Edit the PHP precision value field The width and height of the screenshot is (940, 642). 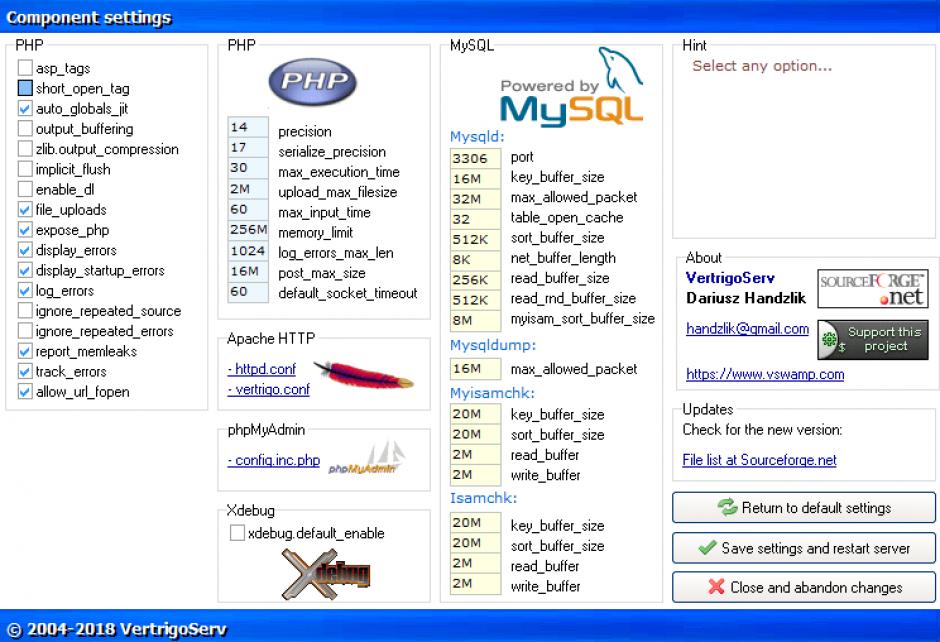pyautogui.click(x=248, y=127)
